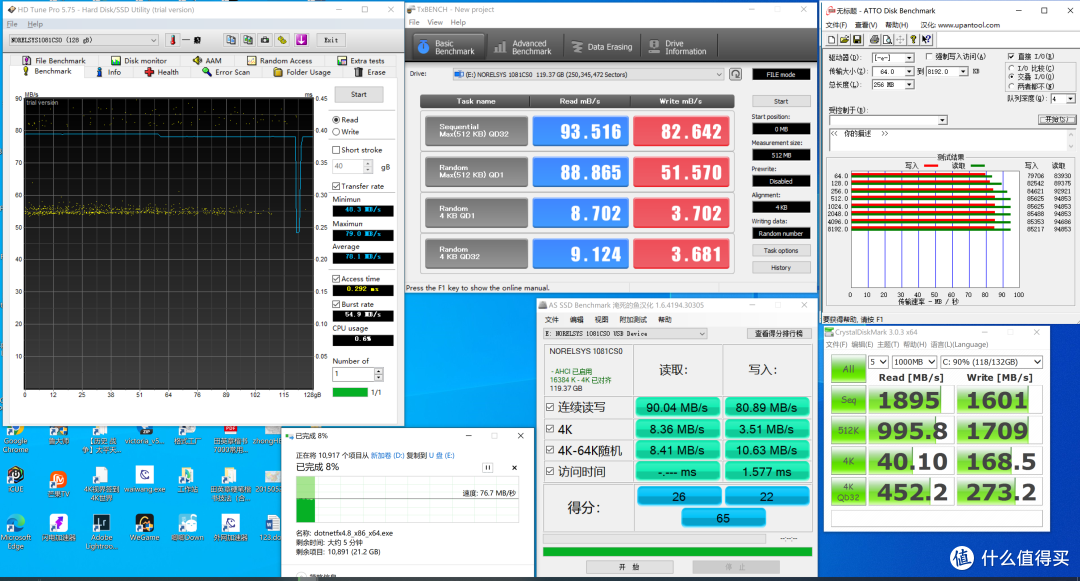The height and width of the screenshot is (581, 1080).
Task: Open the ATTO 总长度 256 MB dropdown
Action: 893,85
